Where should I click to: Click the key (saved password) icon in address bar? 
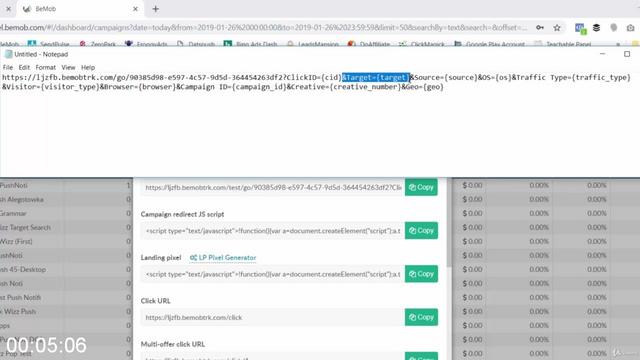[x=540, y=28]
